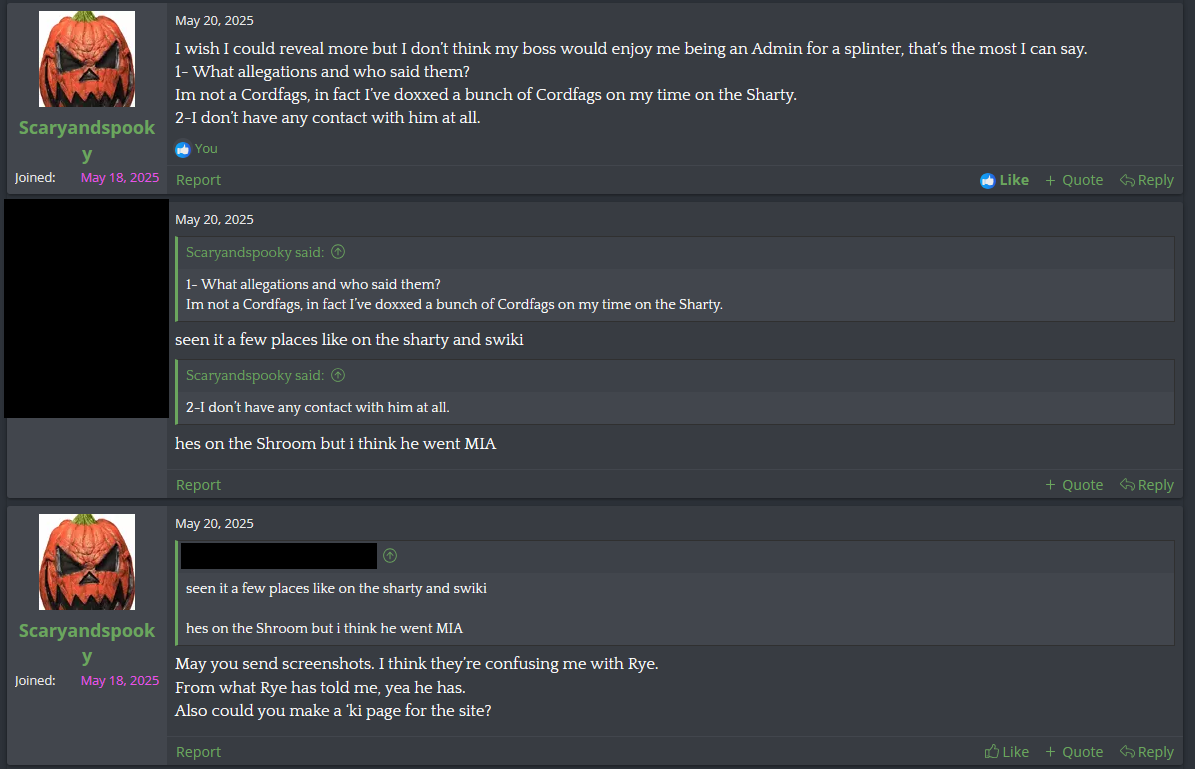
Task: Jump to the quoted post about contact via its arrow
Action: pyautogui.click(x=338, y=376)
